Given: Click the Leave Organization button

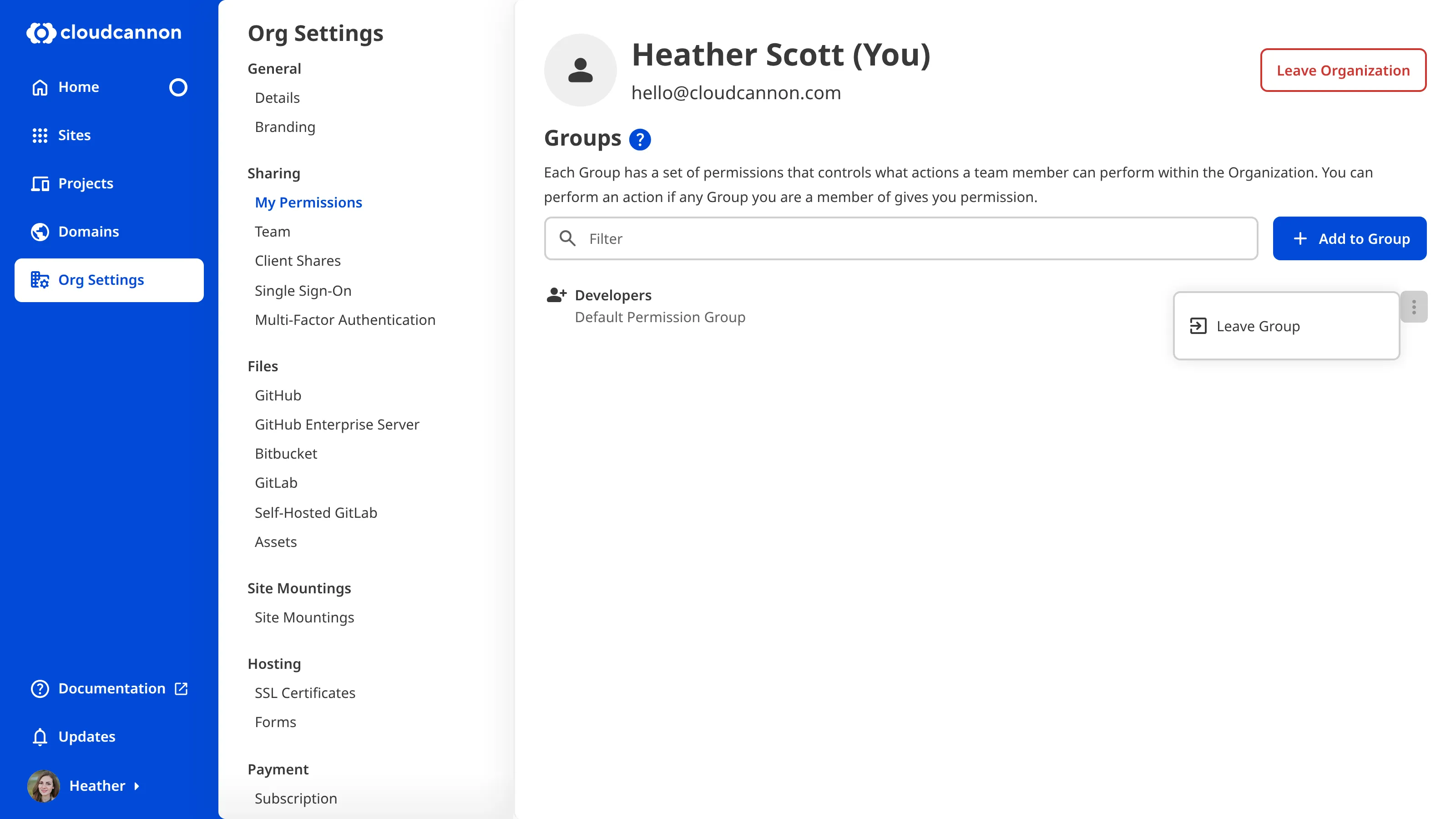Looking at the screenshot, I should 1343,70.
